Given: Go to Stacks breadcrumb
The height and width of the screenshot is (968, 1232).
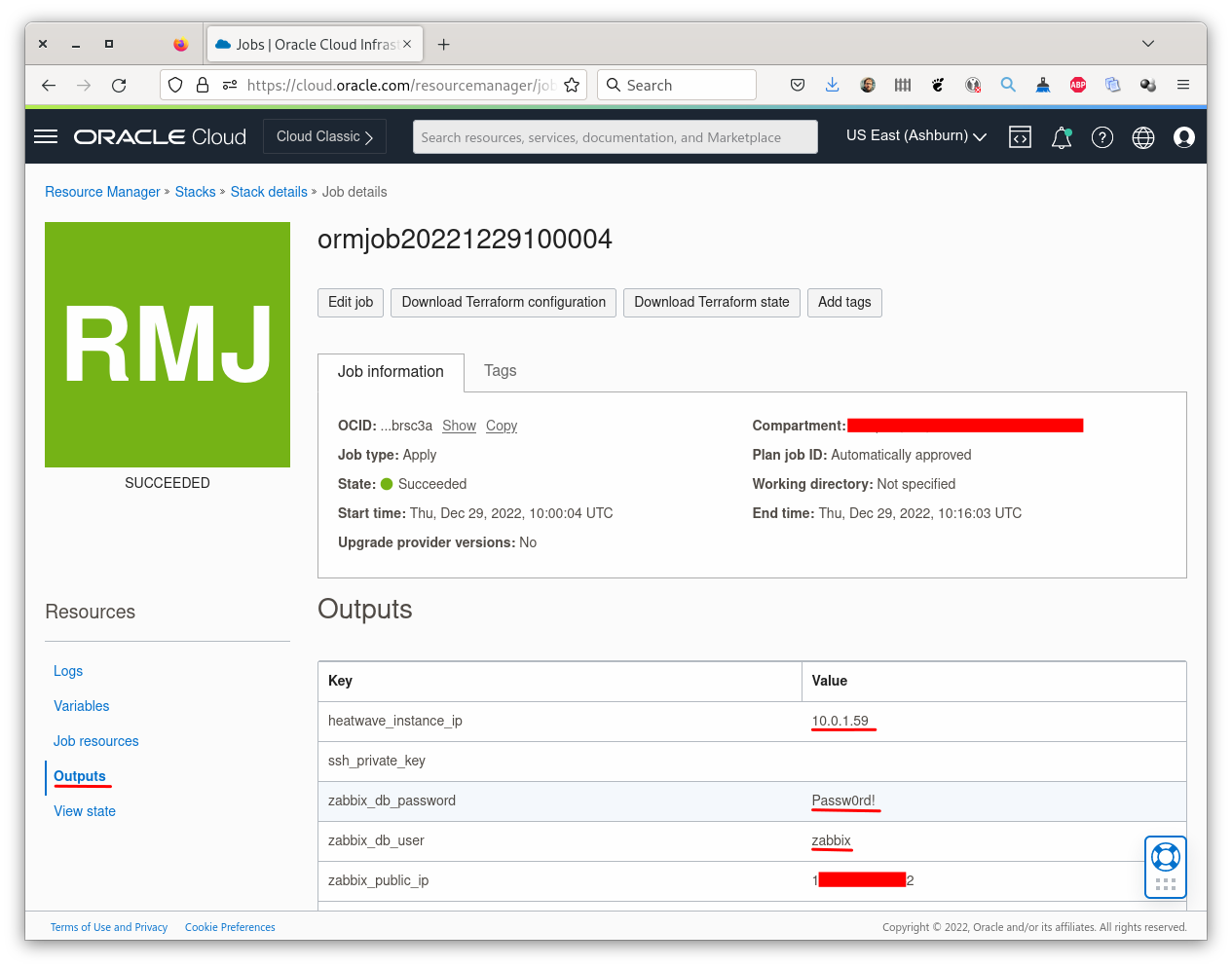Looking at the screenshot, I should click(x=196, y=192).
